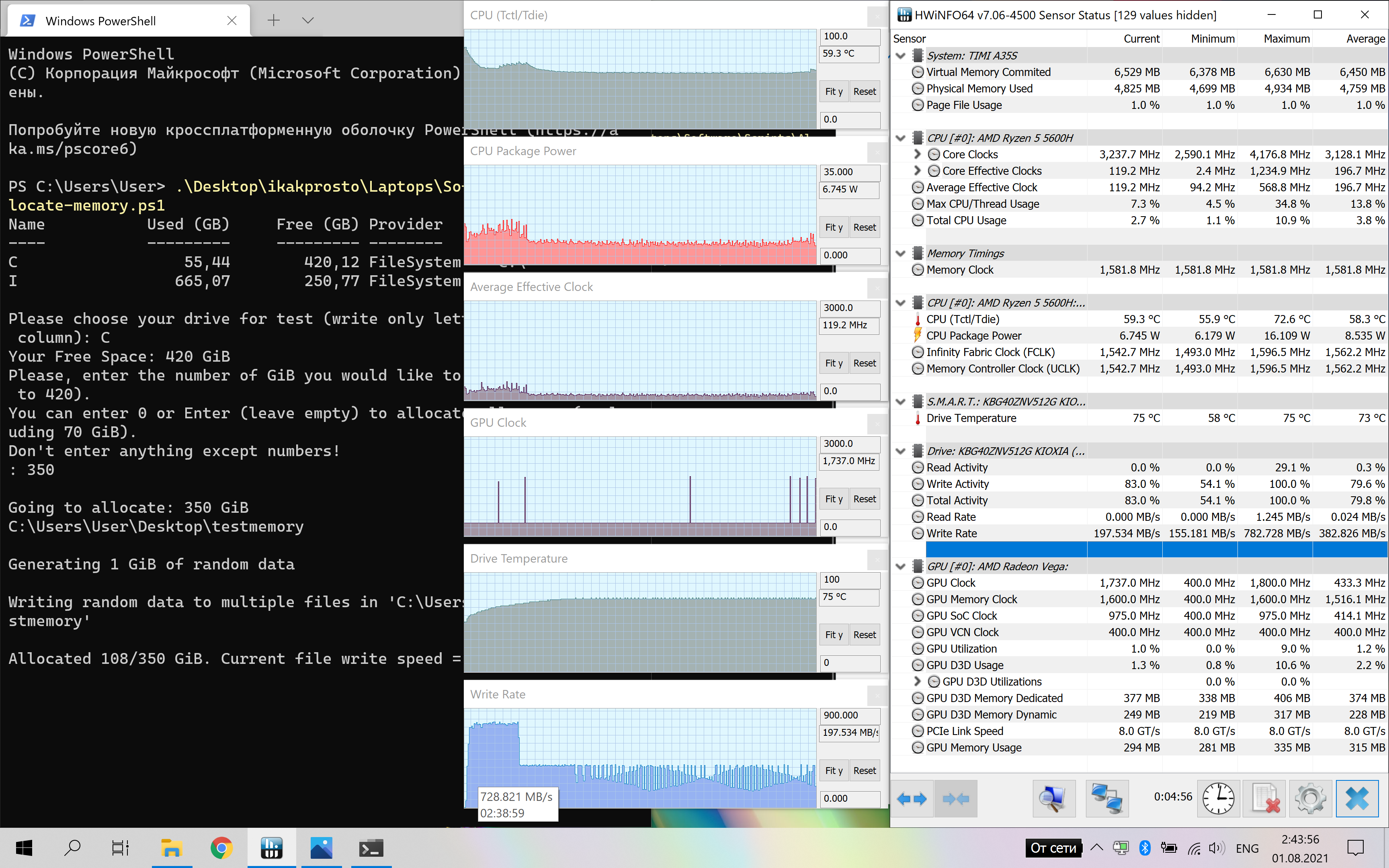Viewport: 1389px width, 868px height.
Task: Click the battery power tray icon
Action: [x=1169, y=848]
